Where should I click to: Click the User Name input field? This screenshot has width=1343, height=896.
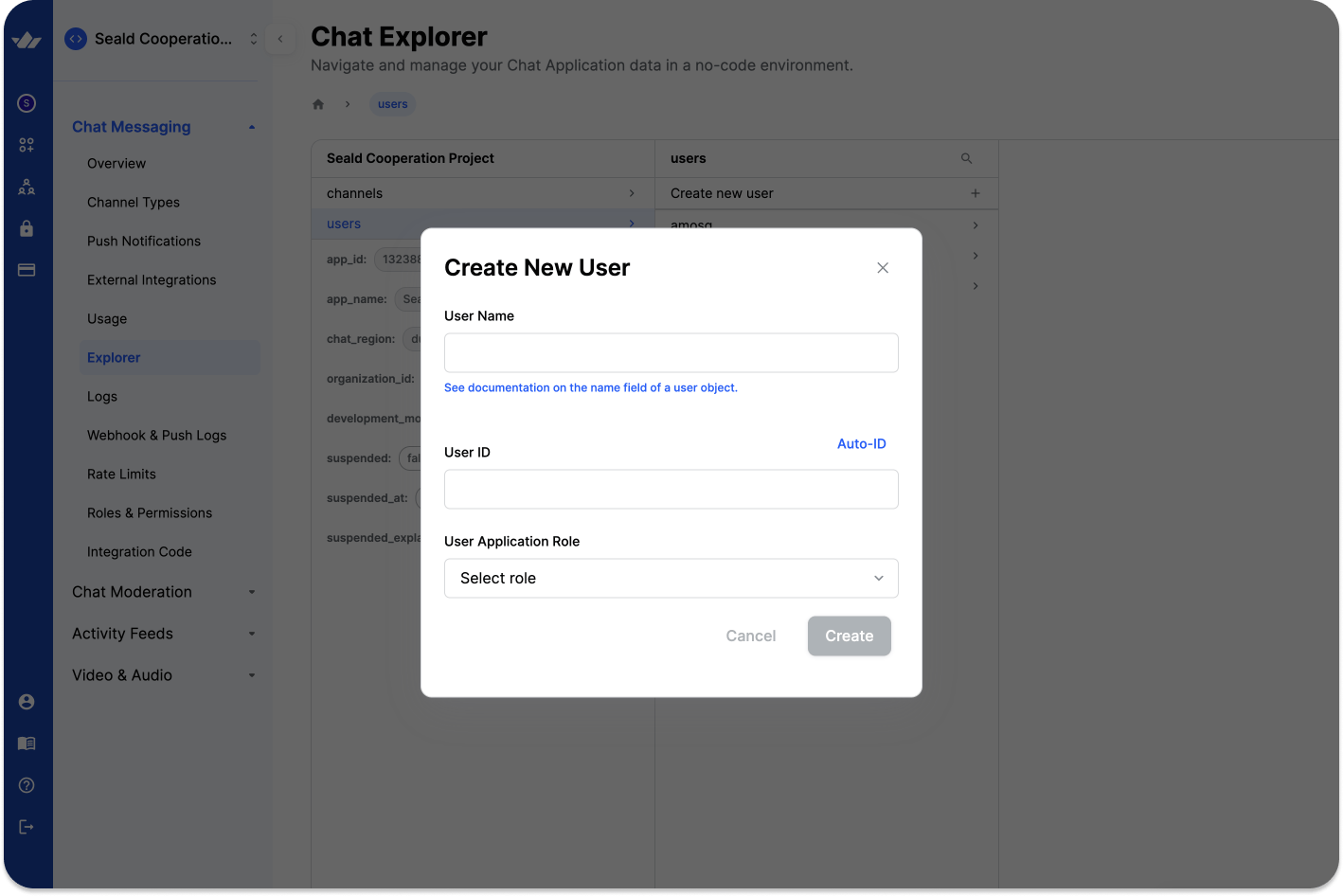click(x=671, y=352)
